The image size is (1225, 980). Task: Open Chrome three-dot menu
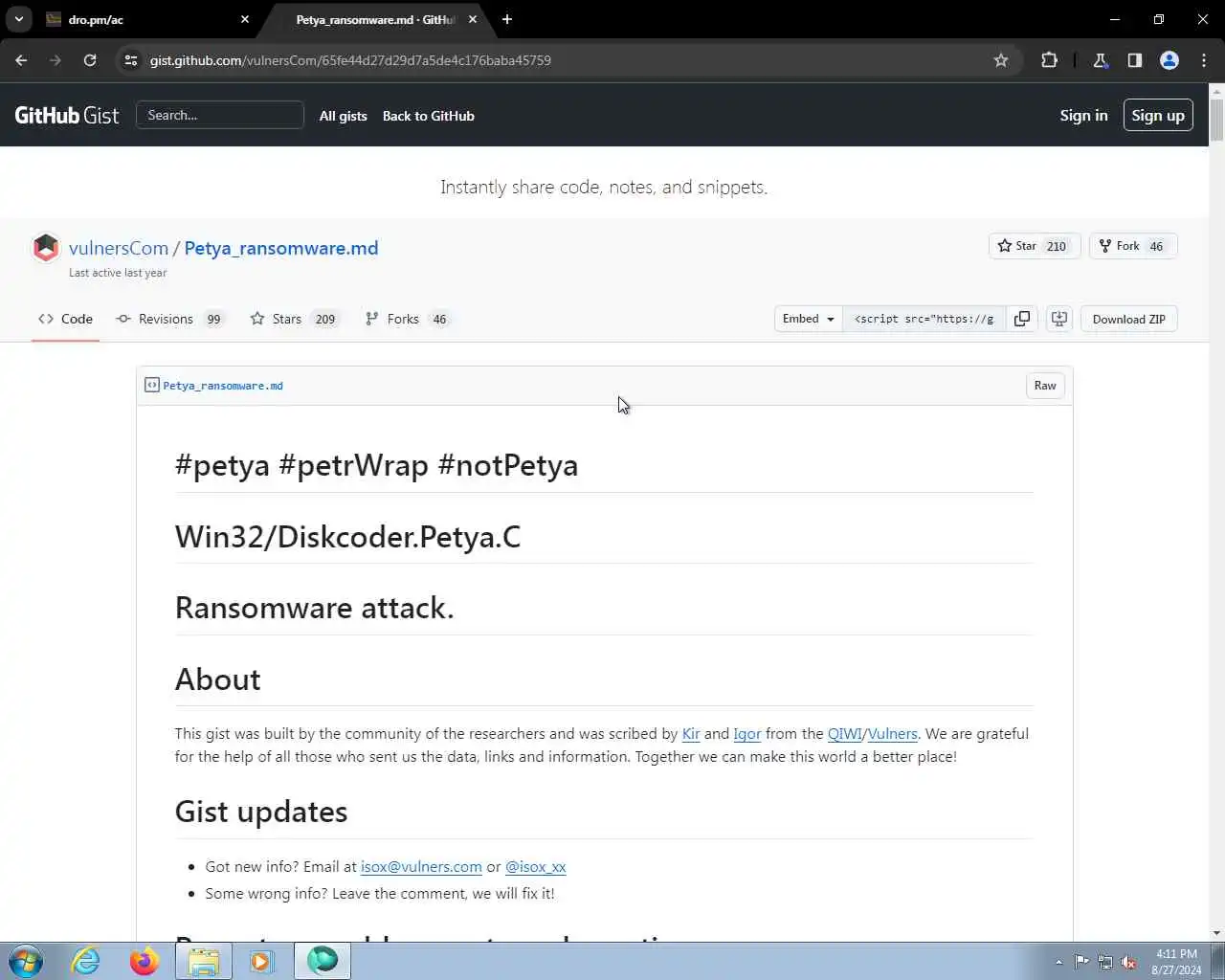(x=1204, y=60)
